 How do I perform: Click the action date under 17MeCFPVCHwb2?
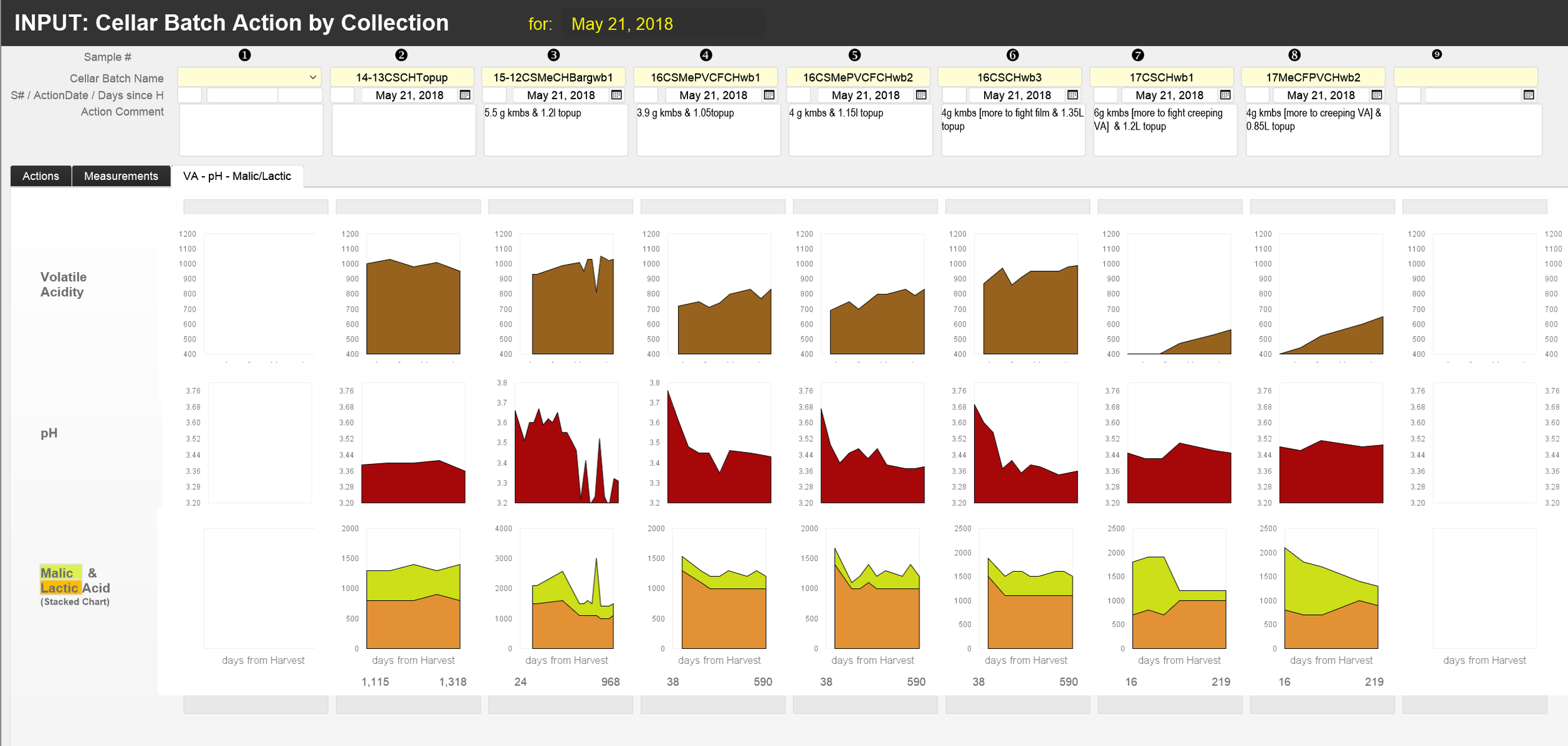click(x=1321, y=95)
